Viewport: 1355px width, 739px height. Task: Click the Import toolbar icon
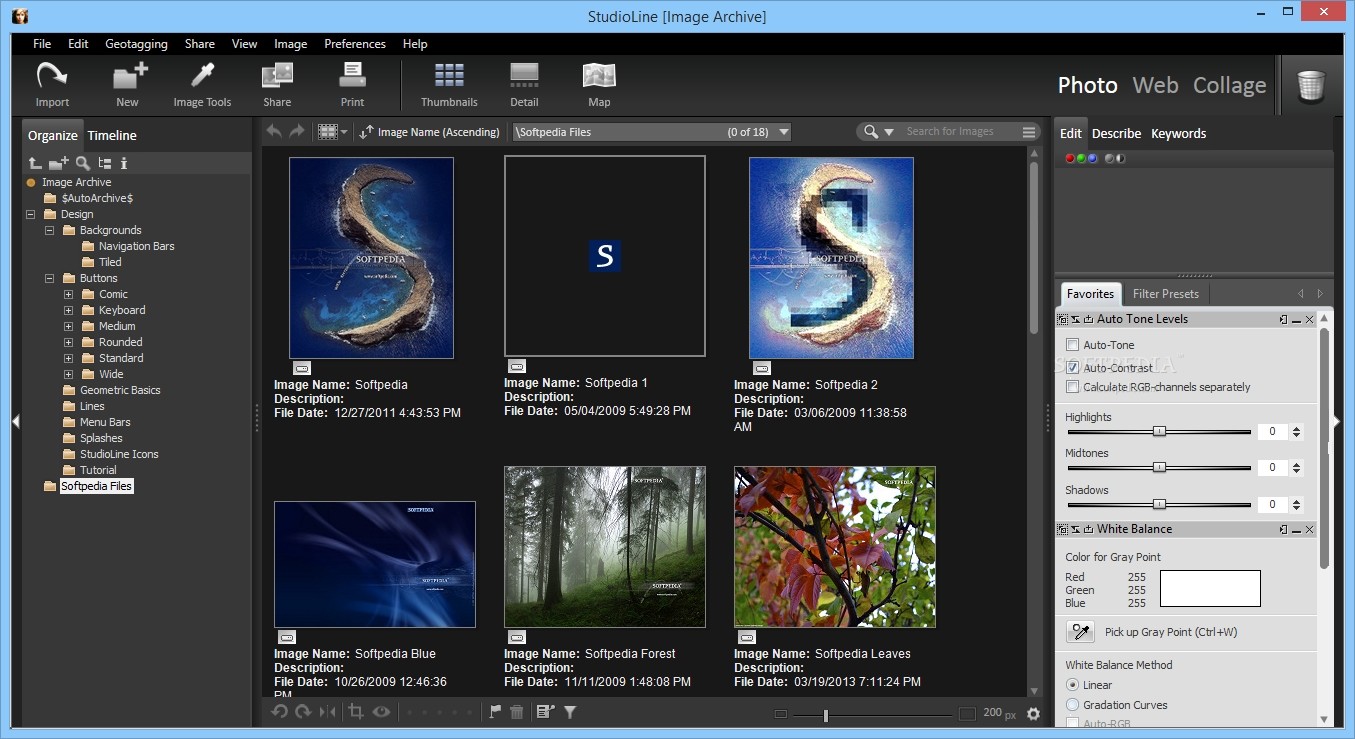[x=52, y=76]
